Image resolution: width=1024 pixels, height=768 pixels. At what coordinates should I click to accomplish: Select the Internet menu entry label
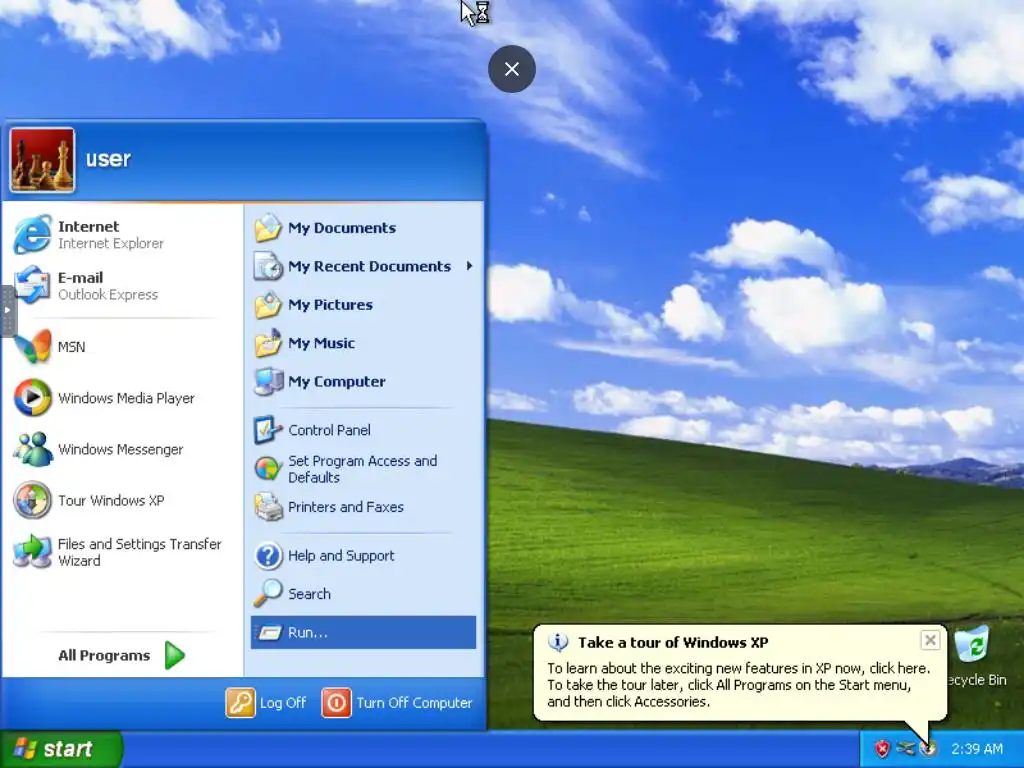88,227
